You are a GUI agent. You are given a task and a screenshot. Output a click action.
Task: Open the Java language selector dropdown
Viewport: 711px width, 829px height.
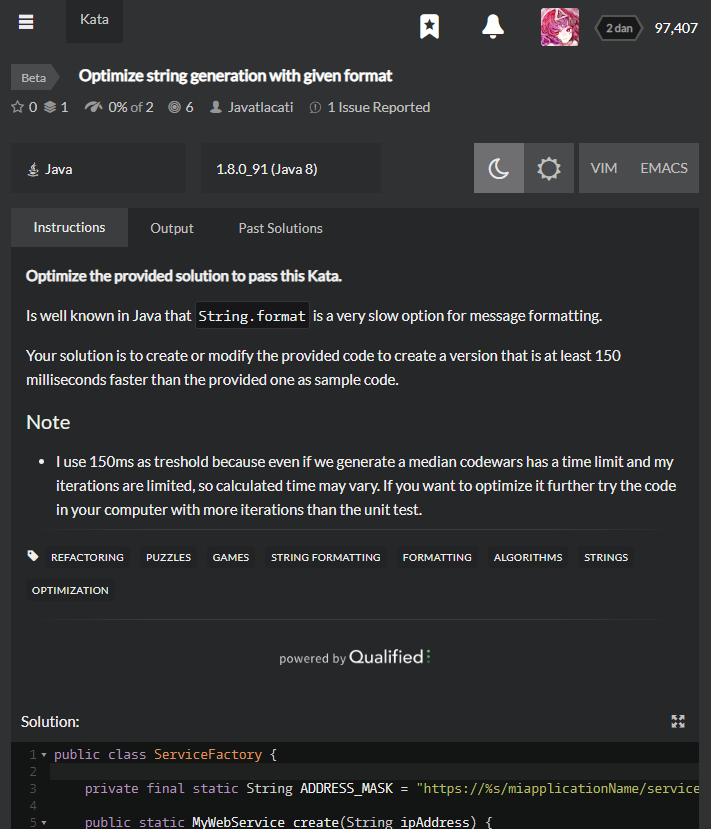[97, 167]
